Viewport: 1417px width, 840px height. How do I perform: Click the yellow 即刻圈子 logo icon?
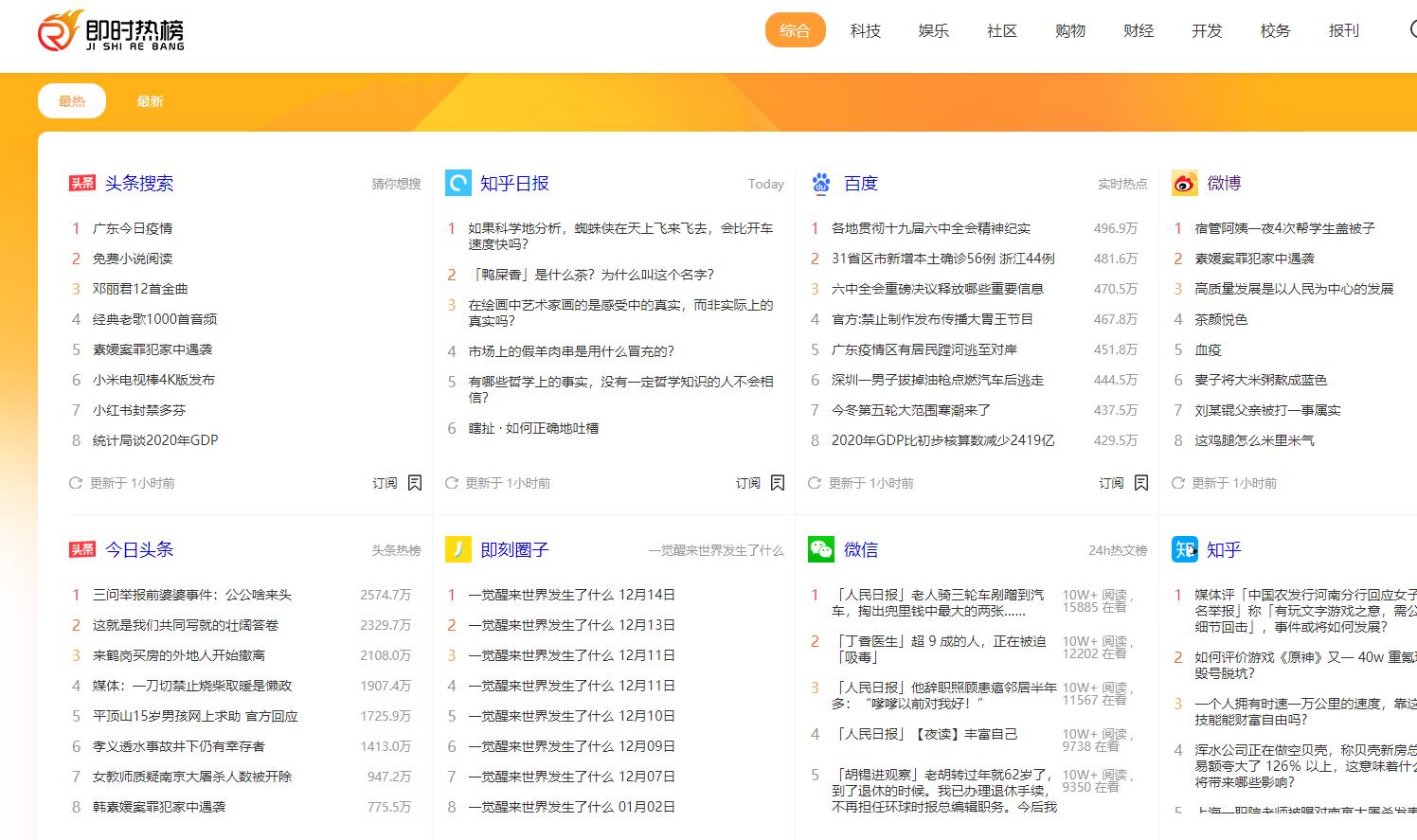pos(457,549)
